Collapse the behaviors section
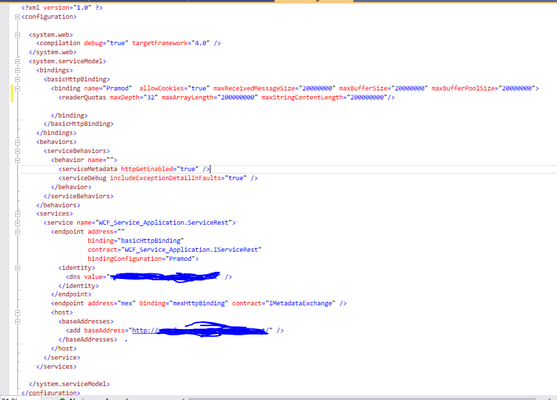 pos(17,142)
